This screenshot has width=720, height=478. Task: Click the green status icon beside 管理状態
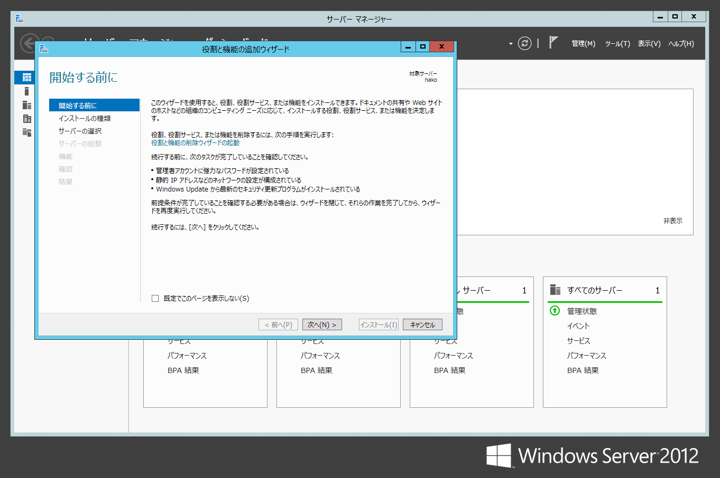tap(555, 311)
